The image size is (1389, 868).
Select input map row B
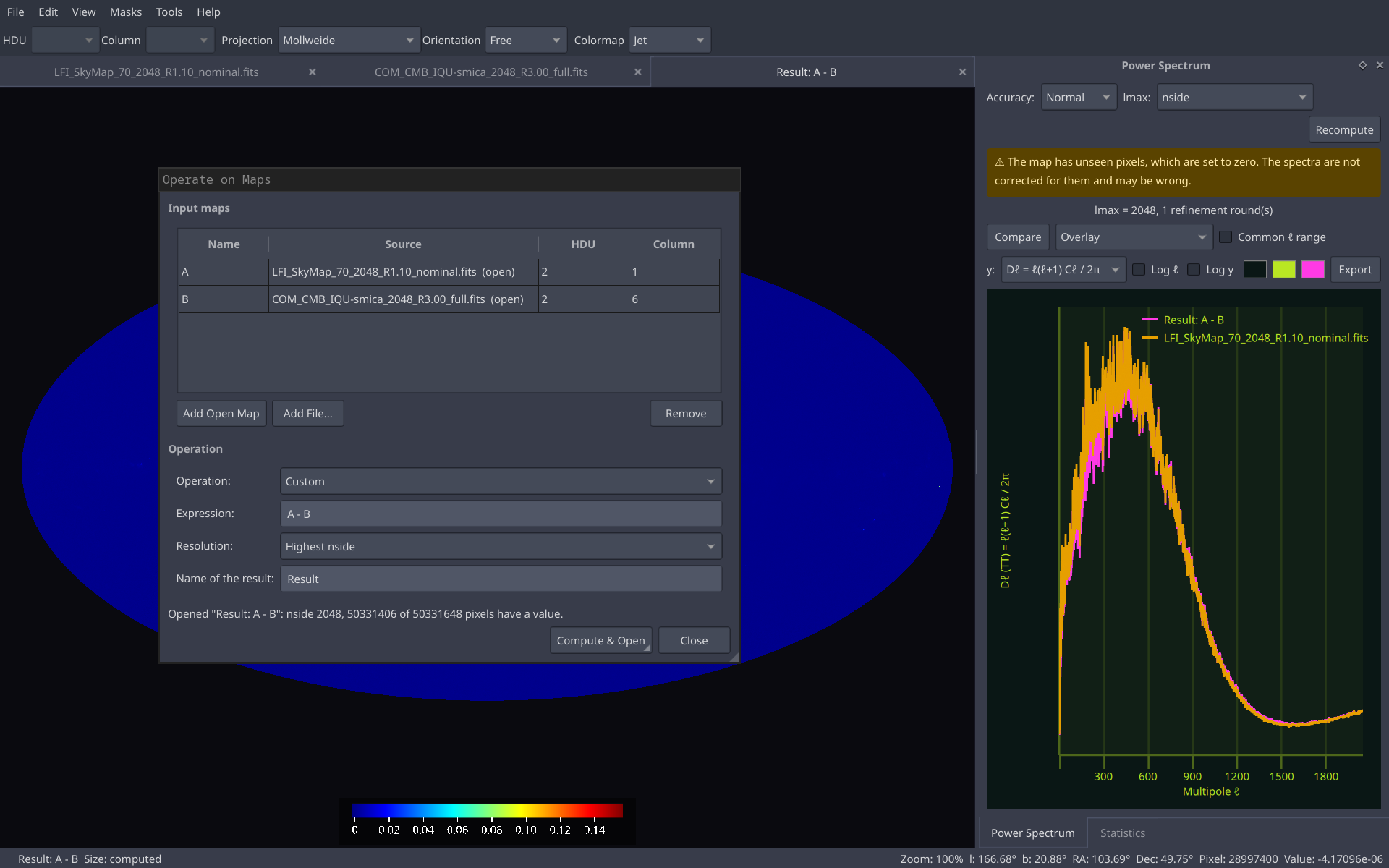coord(449,299)
